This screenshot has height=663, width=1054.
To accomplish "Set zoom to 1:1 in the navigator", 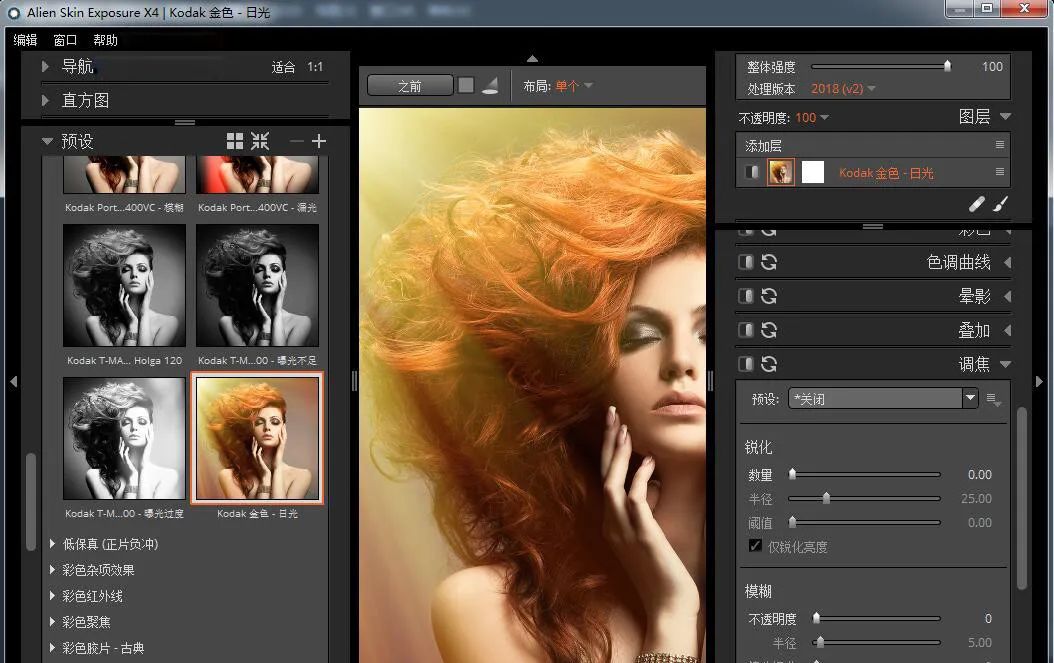I will tap(315, 67).
